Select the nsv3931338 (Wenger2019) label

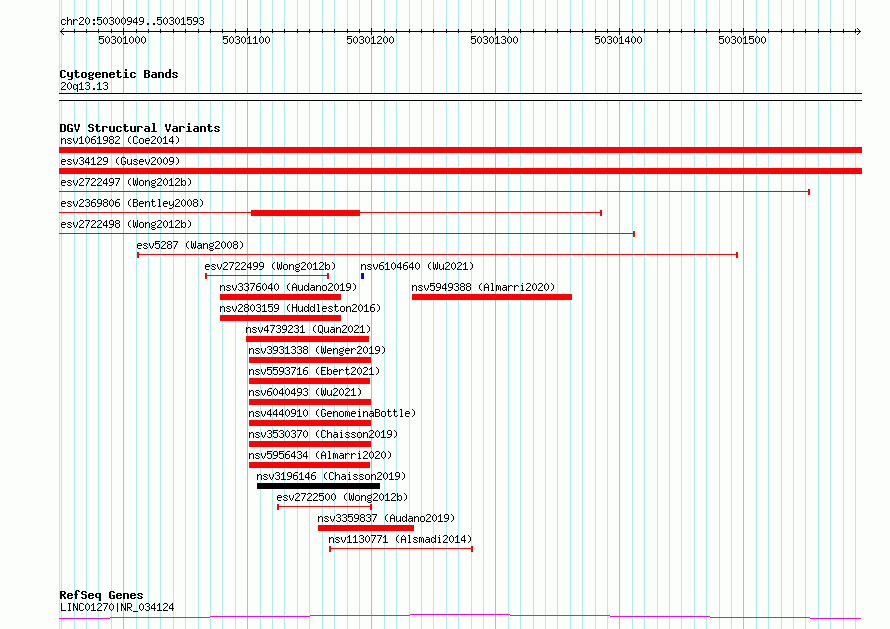point(317,350)
